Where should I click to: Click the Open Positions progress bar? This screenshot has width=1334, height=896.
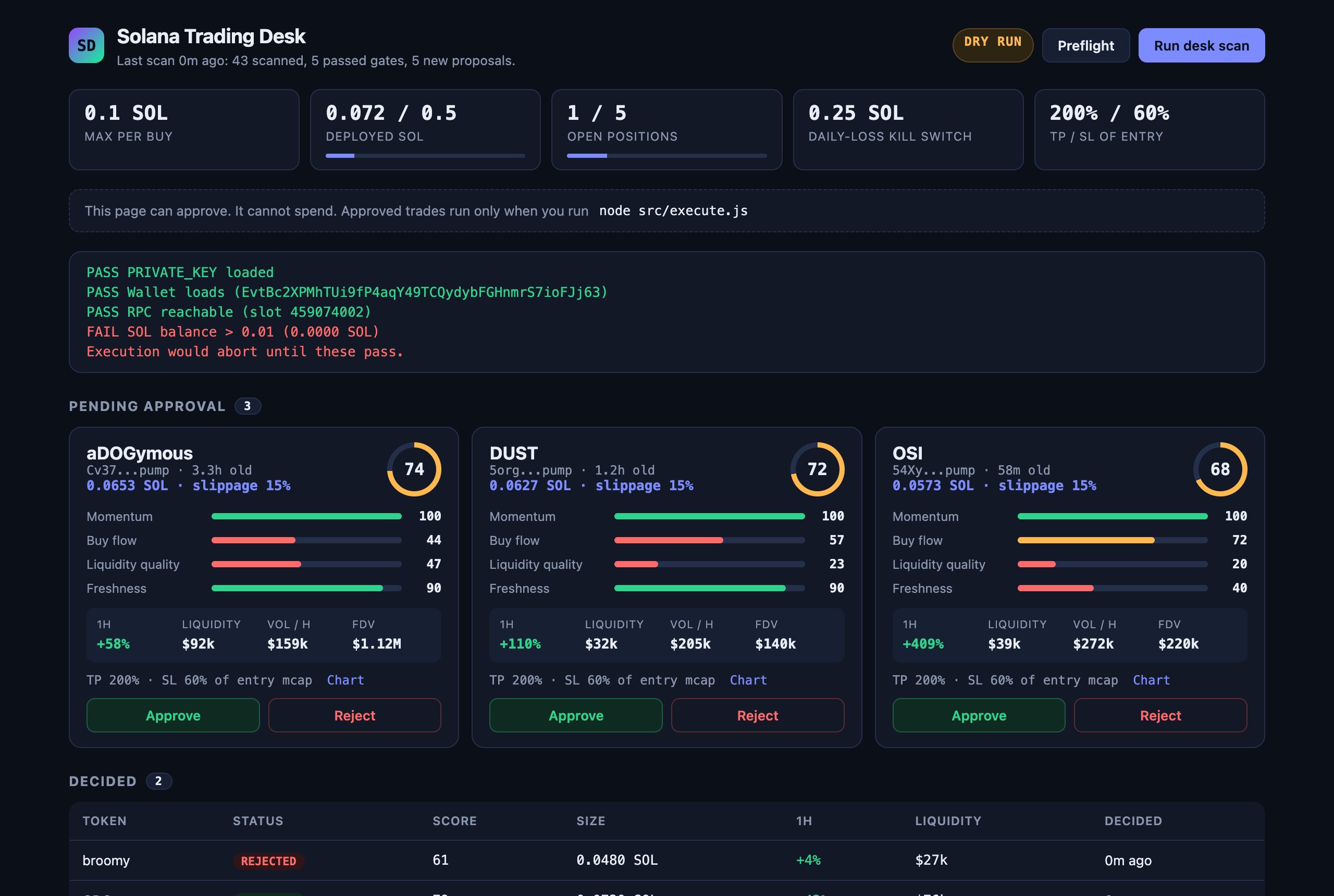click(x=666, y=155)
